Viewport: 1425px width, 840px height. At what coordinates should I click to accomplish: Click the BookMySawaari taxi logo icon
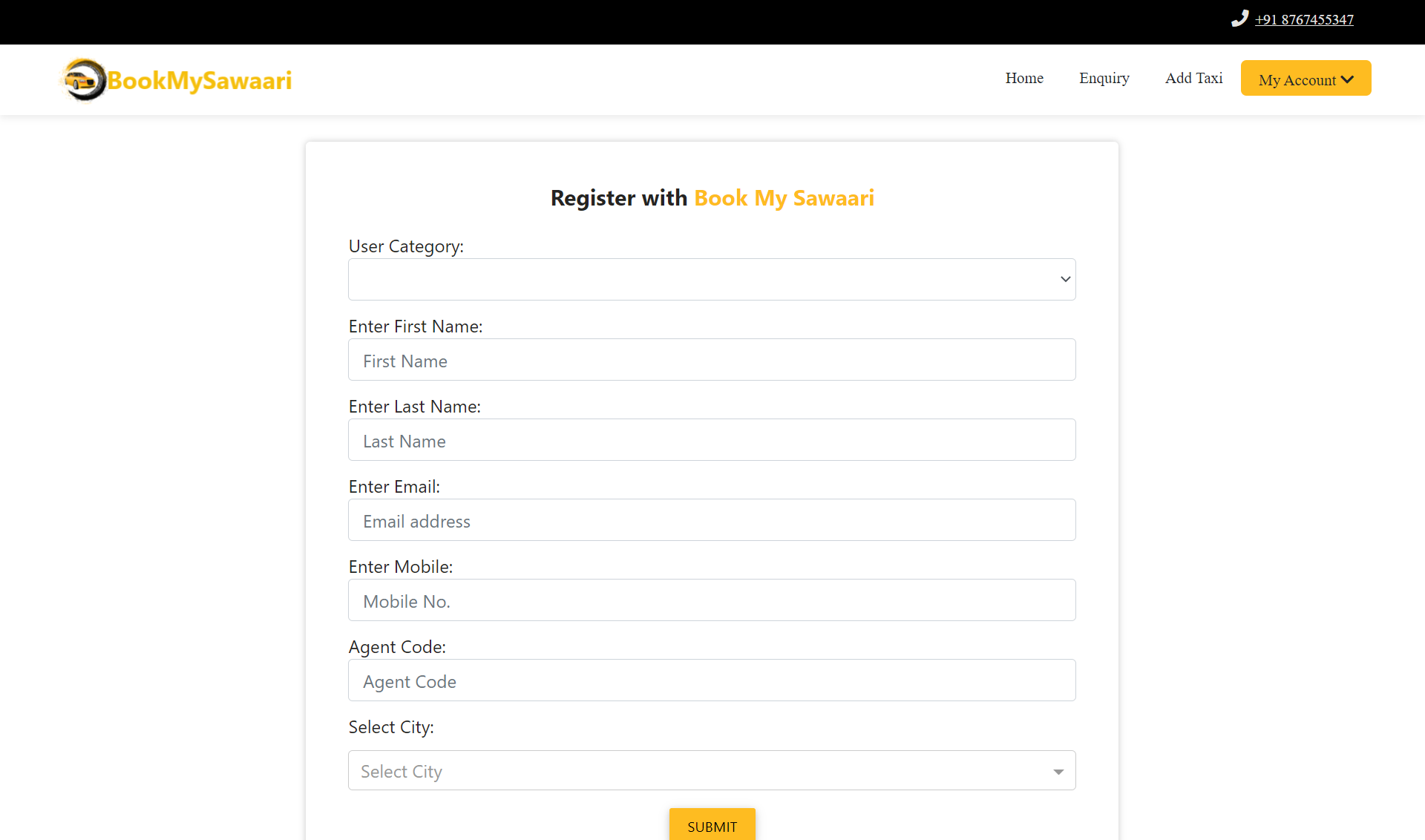coord(83,79)
